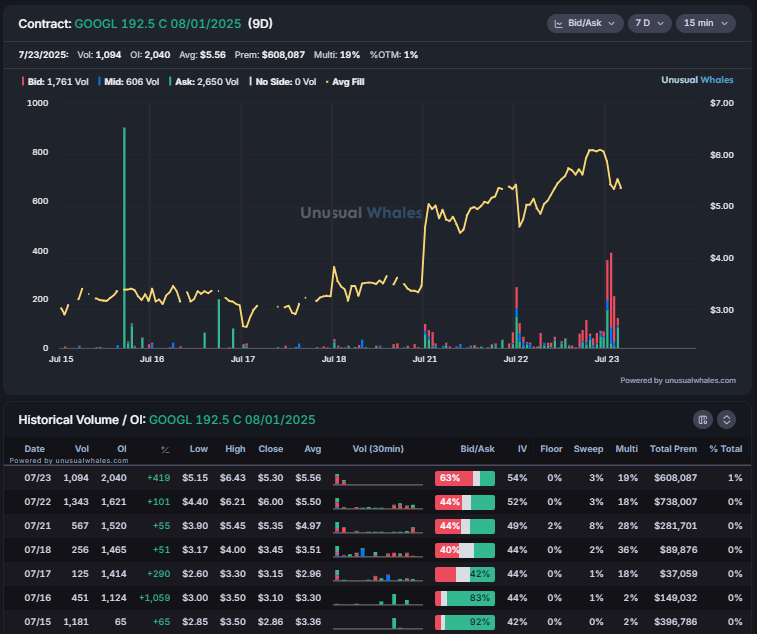Sort table by Vol column header
Screen dimensions: 757x634
point(82,449)
